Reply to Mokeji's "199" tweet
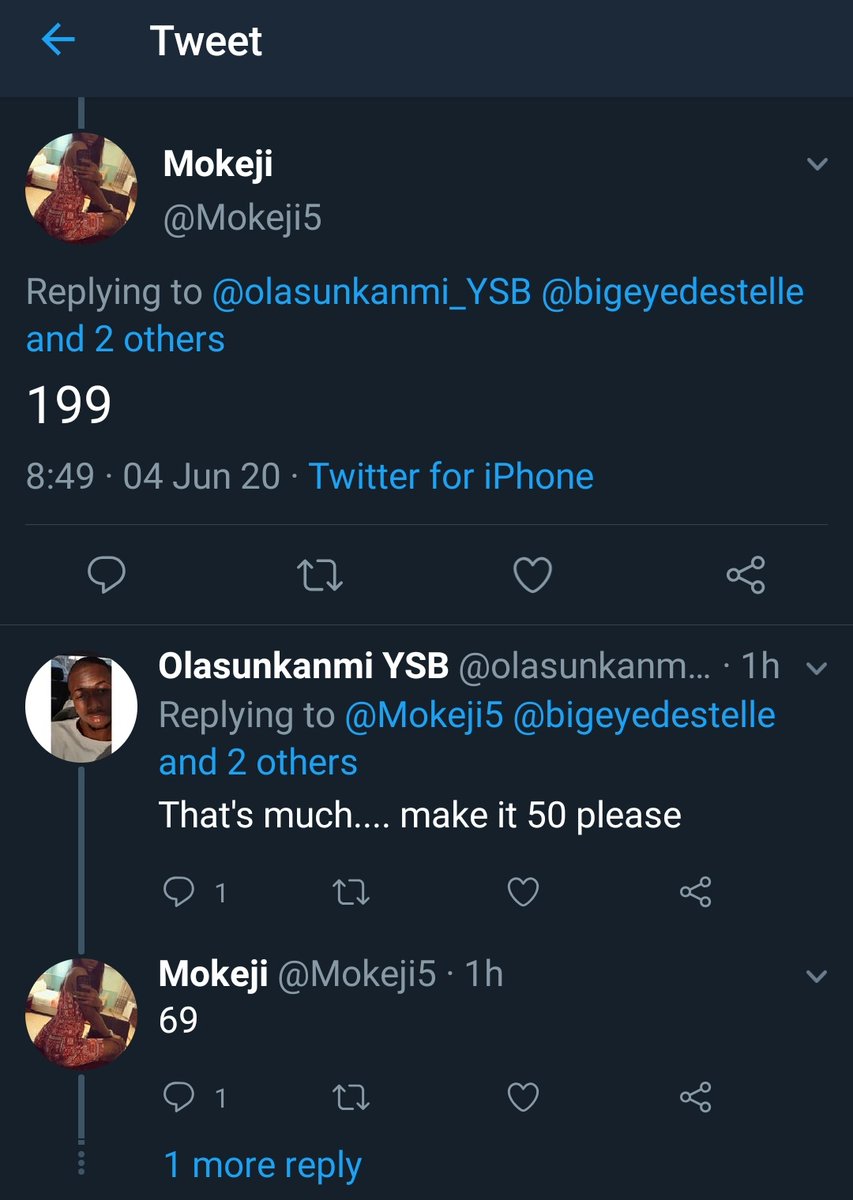The height and width of the screenshot is (1200, 853). 107,575
